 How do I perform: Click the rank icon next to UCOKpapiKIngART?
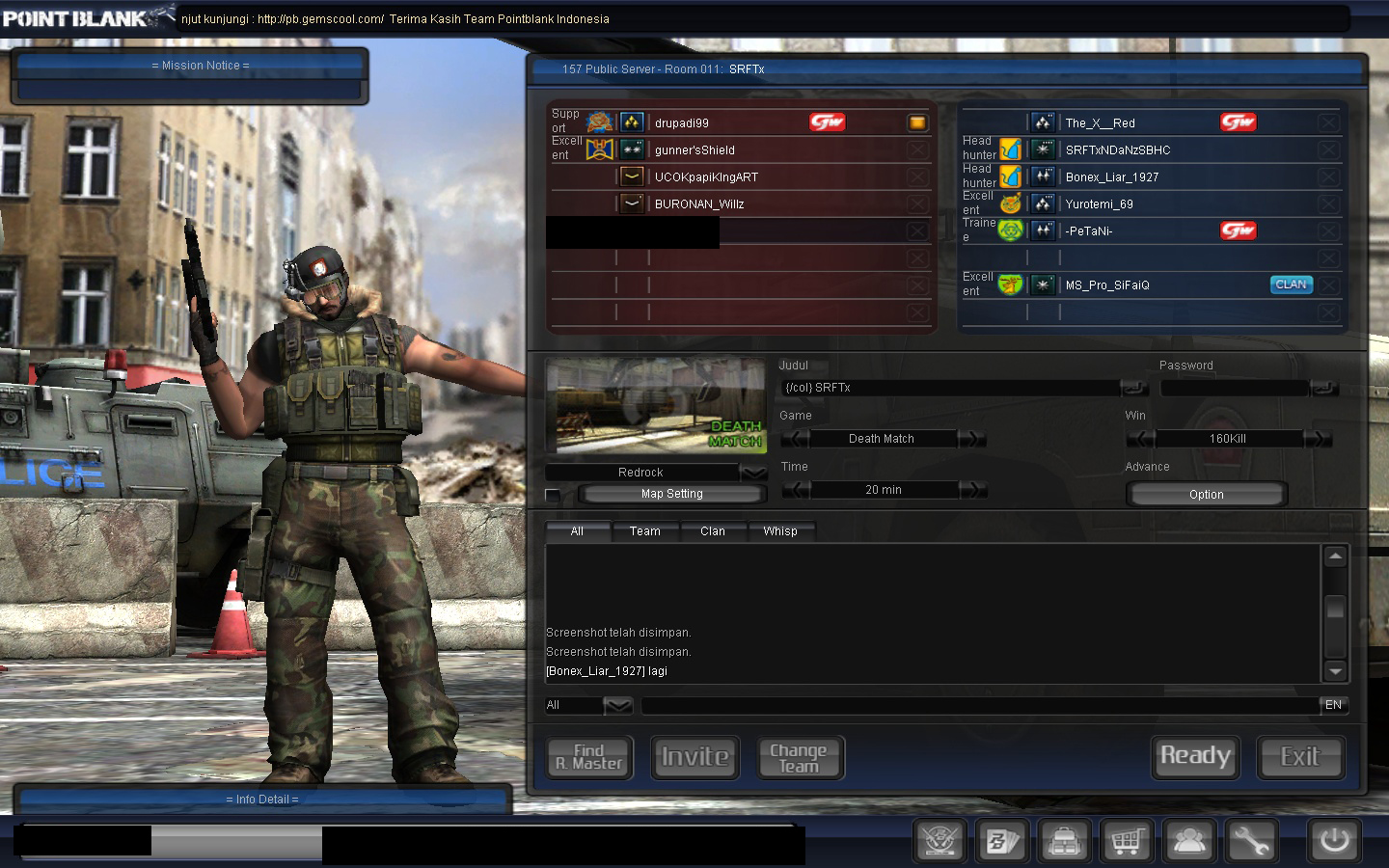[632, 176]
